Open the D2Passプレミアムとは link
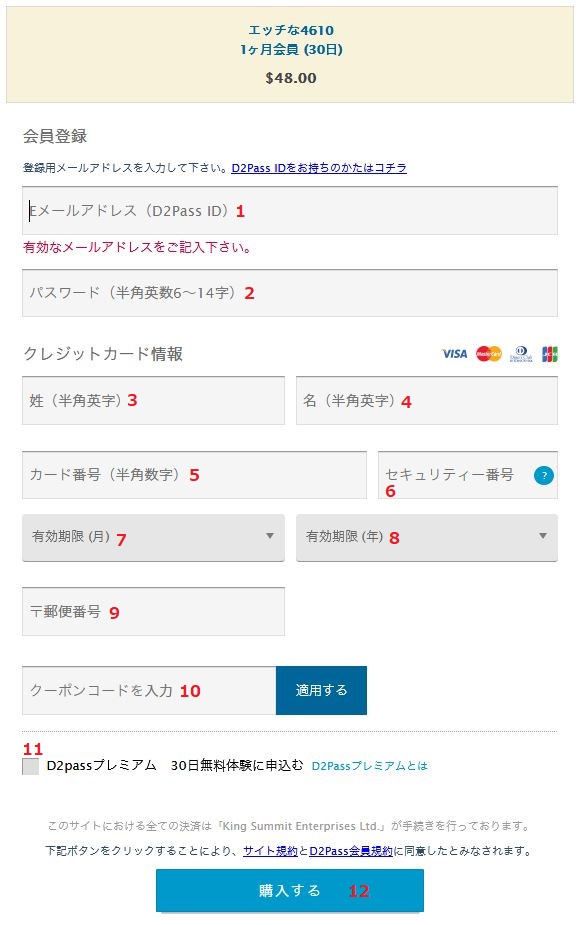Image resolution: width=582 pixels, height=925 pixels. click(x=370, y=766)
